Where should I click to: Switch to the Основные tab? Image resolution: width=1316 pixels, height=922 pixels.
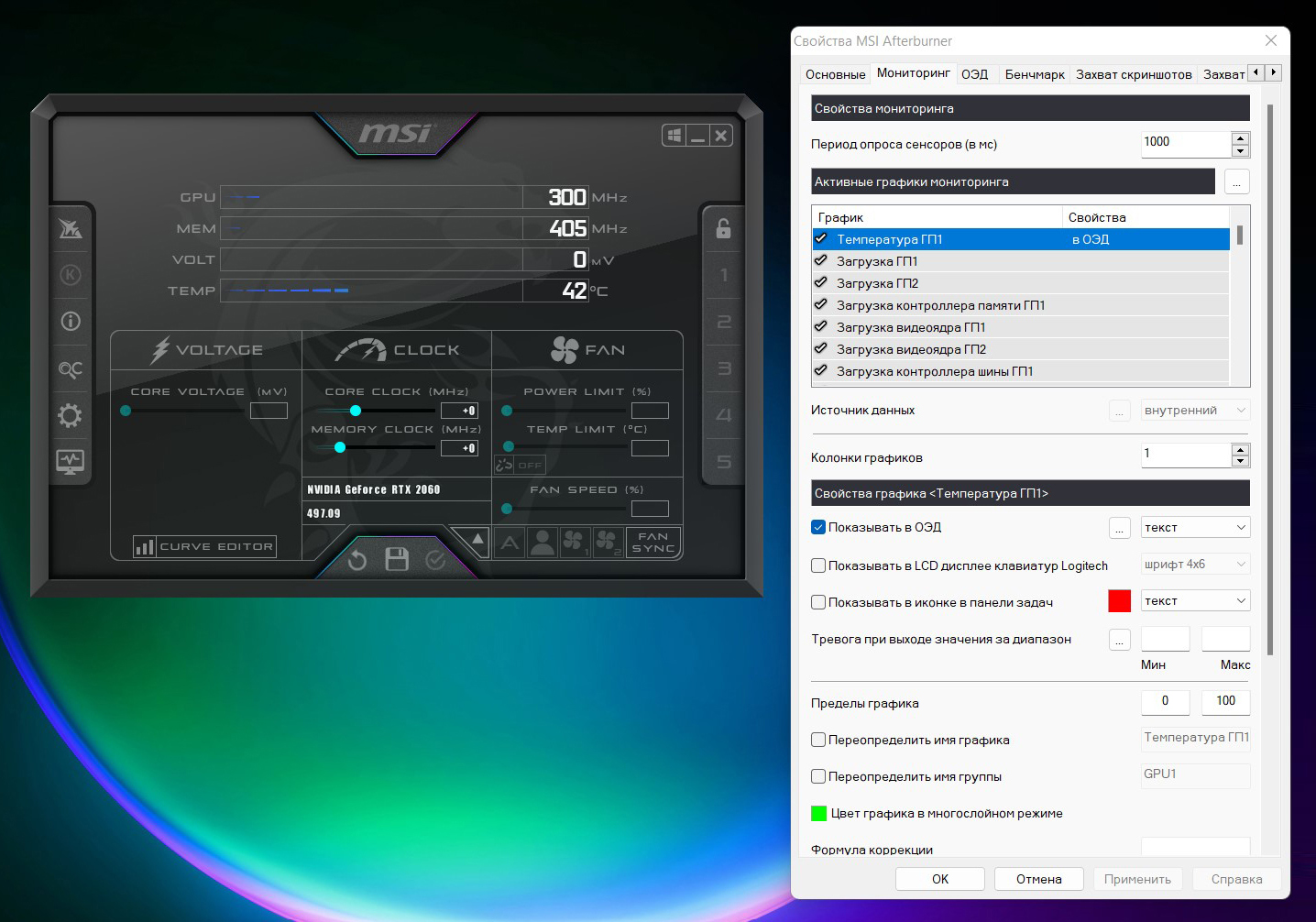click(x=835, y=74)
